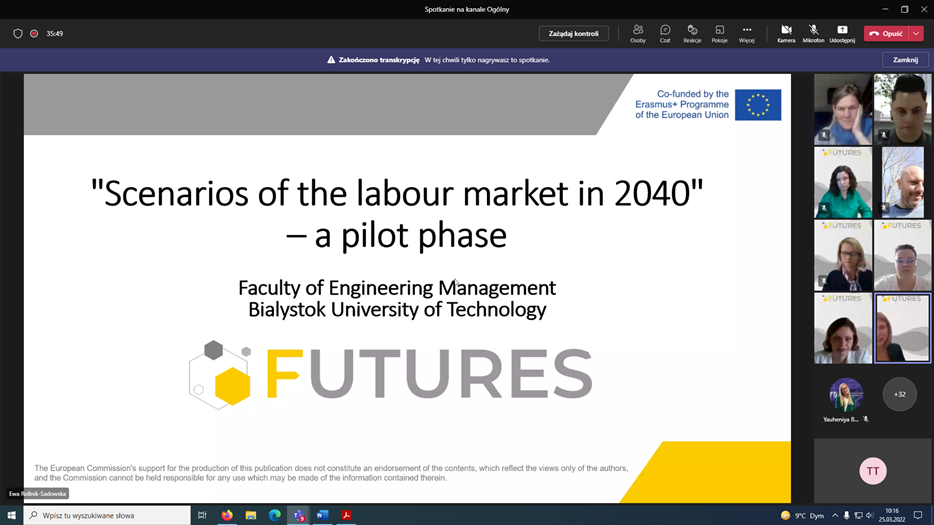Click Zażądaj kontroli button
This screenshot has width=934, height=525.
click(x=573, y=33)
